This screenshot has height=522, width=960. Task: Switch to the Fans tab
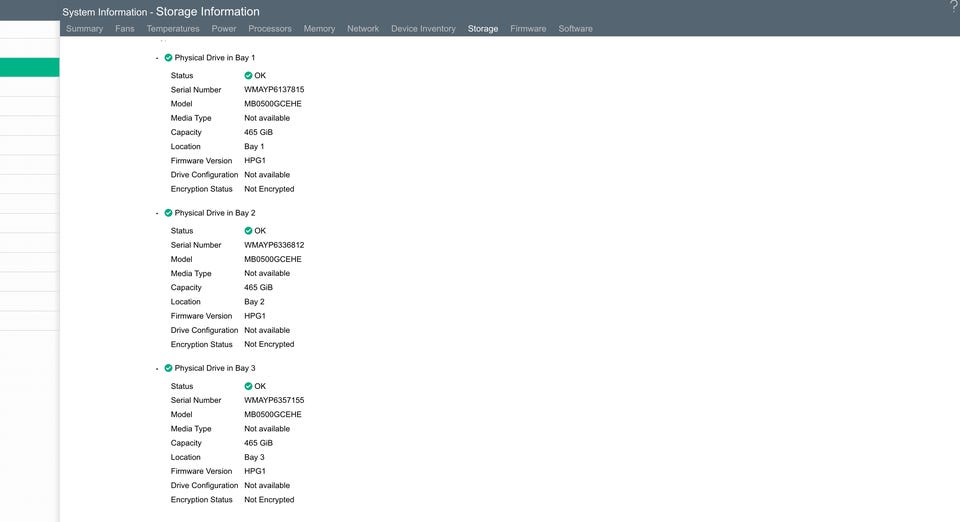[x=125, y=29]
